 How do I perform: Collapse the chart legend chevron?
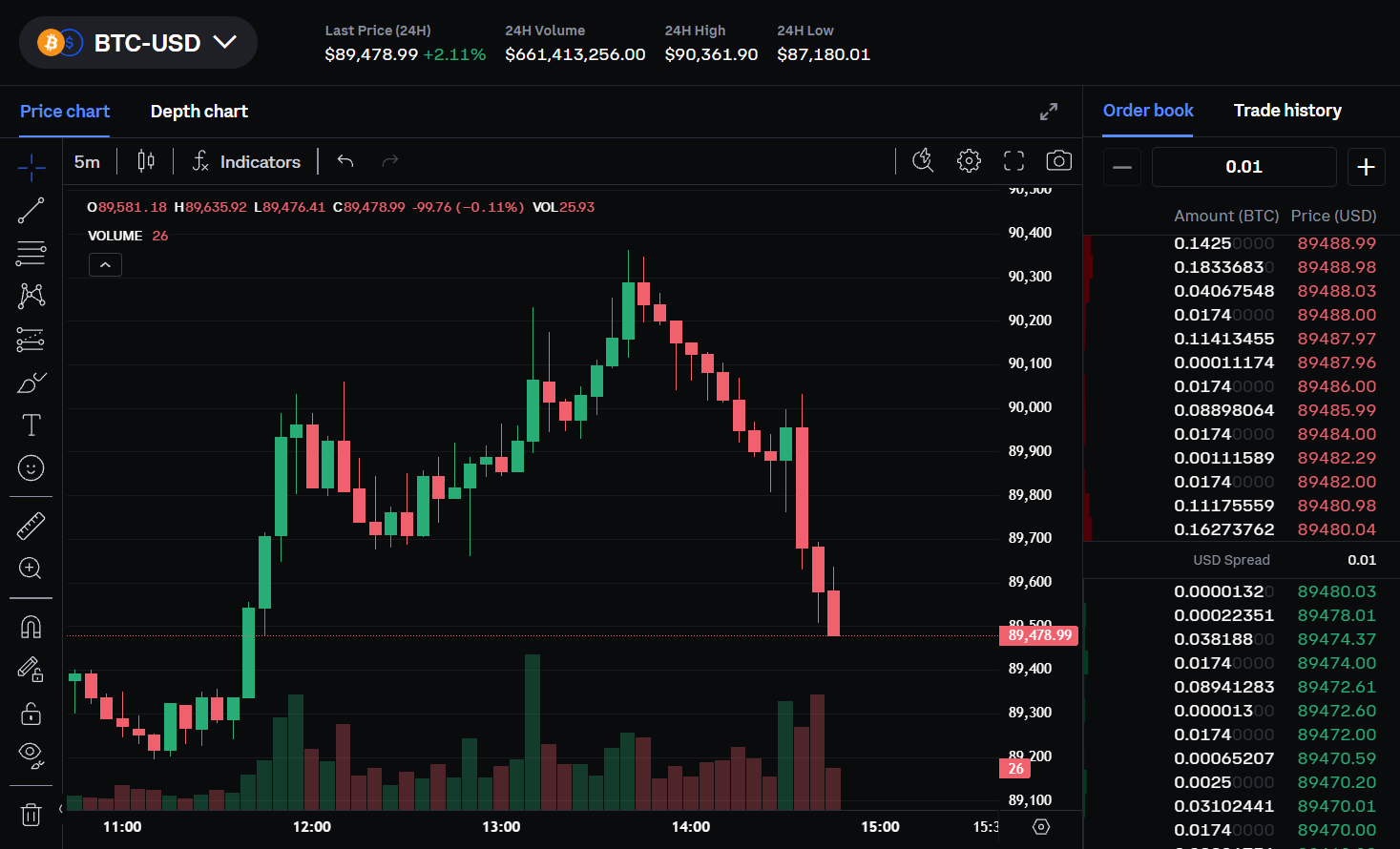[x=105, y=264]
